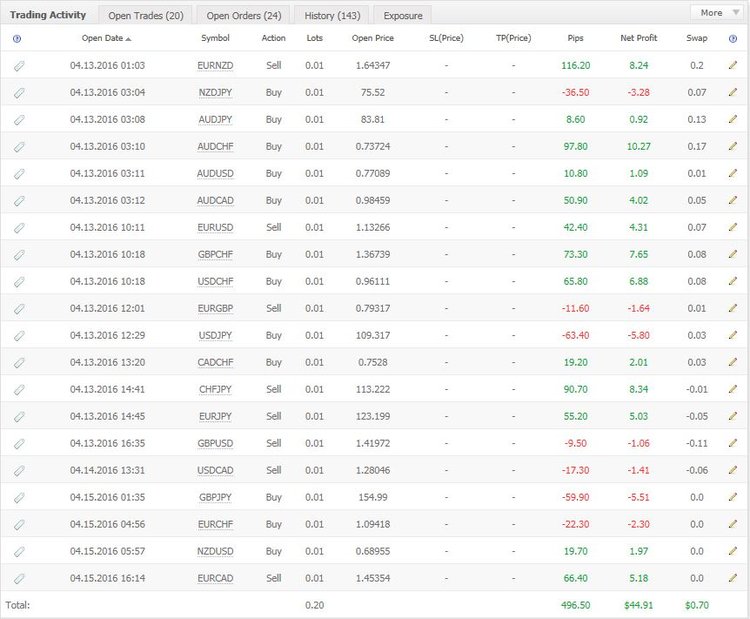This screenshot has height=619, width=750.
Task: Open the tag icon for EURNZD trade
Action: [x=19, y=66]
